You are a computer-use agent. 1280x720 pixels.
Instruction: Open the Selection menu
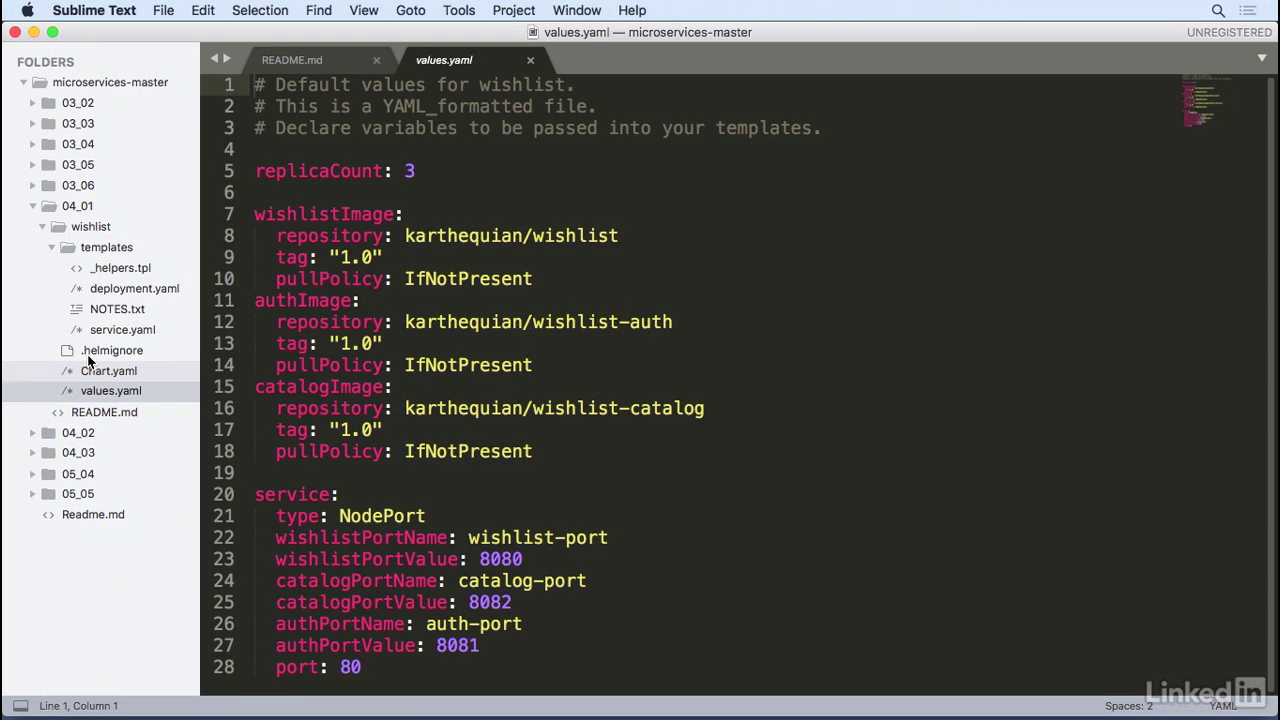point(260,10)
